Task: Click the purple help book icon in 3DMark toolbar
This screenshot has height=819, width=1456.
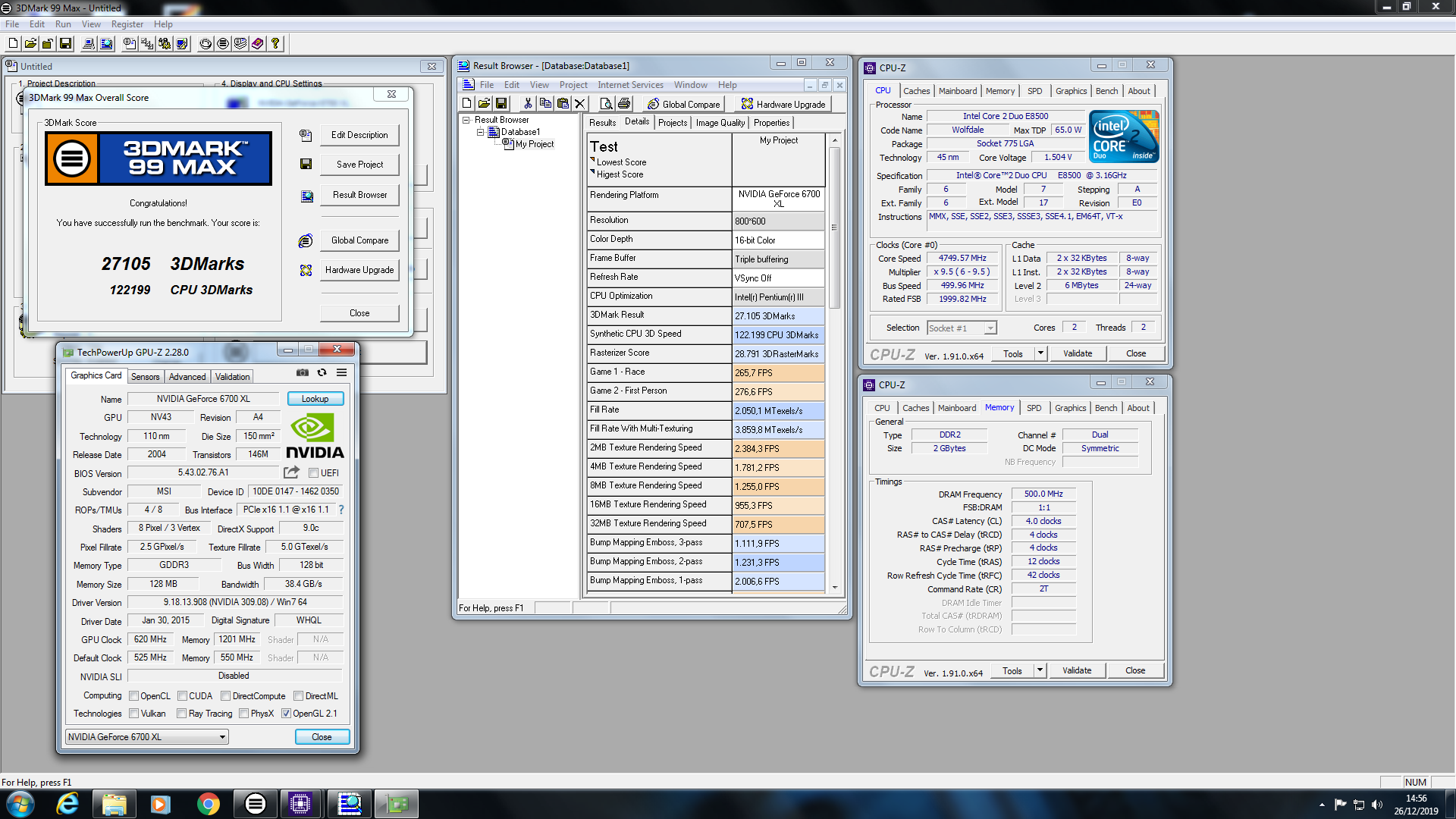Action: (258, 43)
